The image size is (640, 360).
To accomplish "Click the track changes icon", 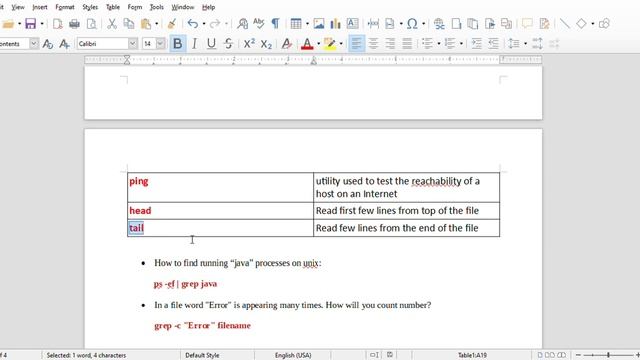I will 544,24.
